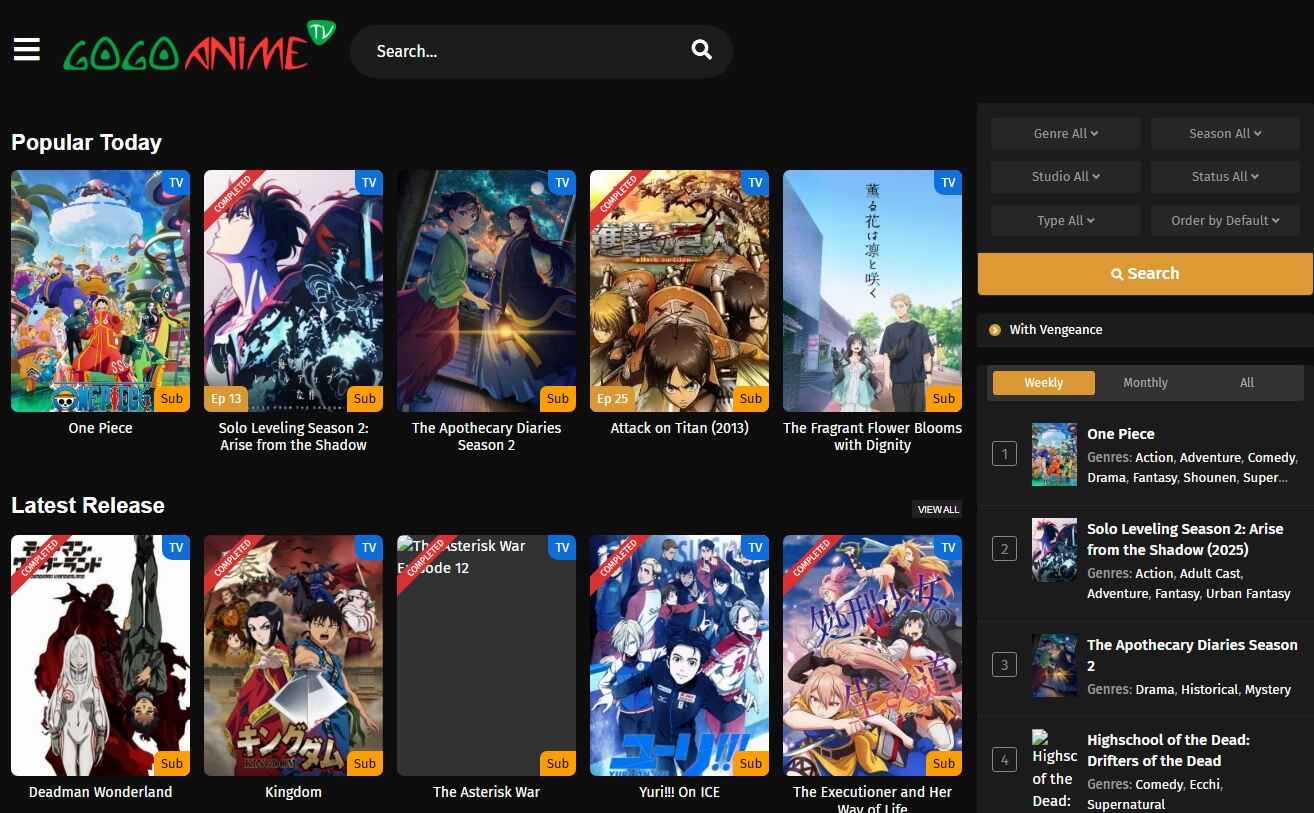This screenshot has width=1314, height=813.
Task: Click the TV badge on the One Piece poster
Action: coord(176,182)
